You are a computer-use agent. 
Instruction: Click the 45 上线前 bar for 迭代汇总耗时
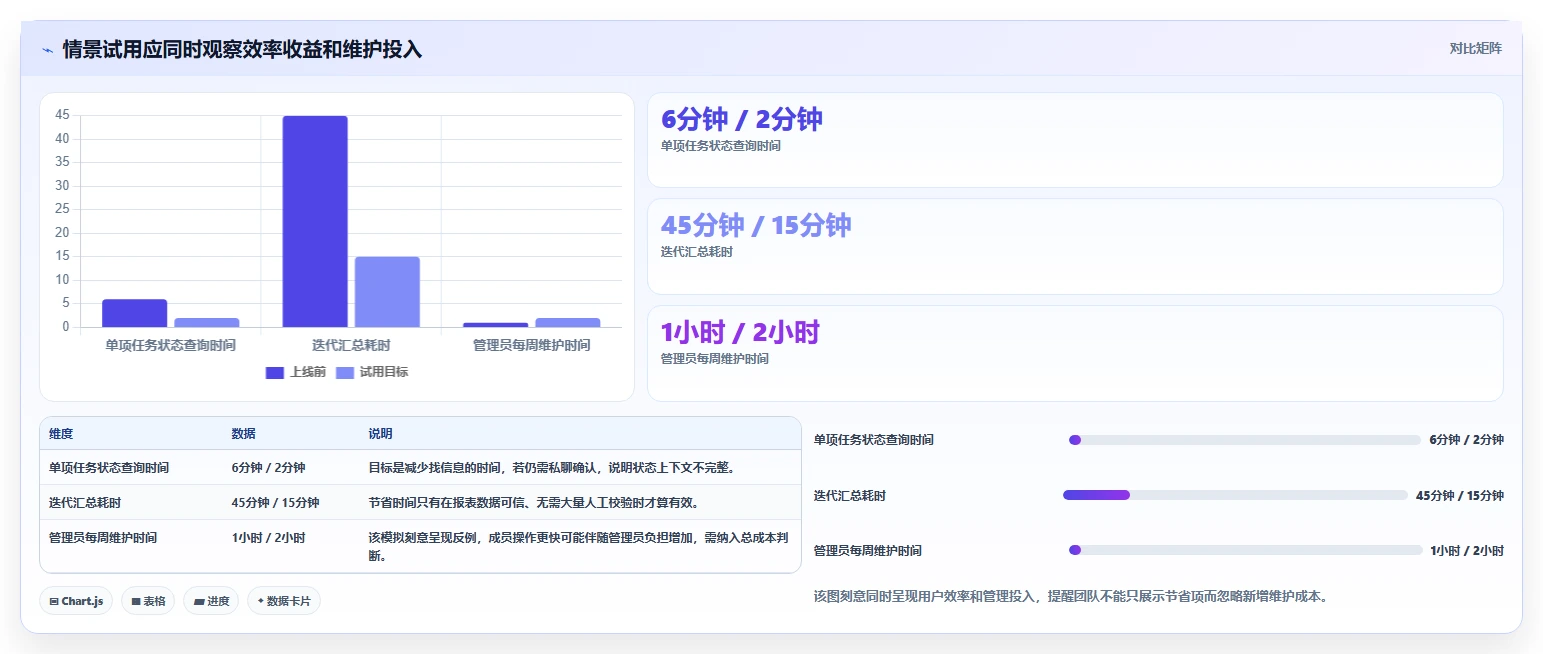(315, 221)
